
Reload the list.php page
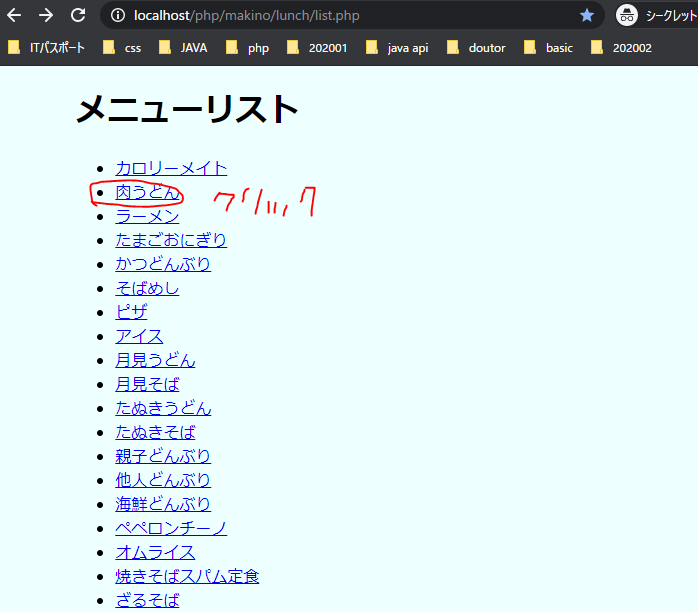(x=78, y=16)
